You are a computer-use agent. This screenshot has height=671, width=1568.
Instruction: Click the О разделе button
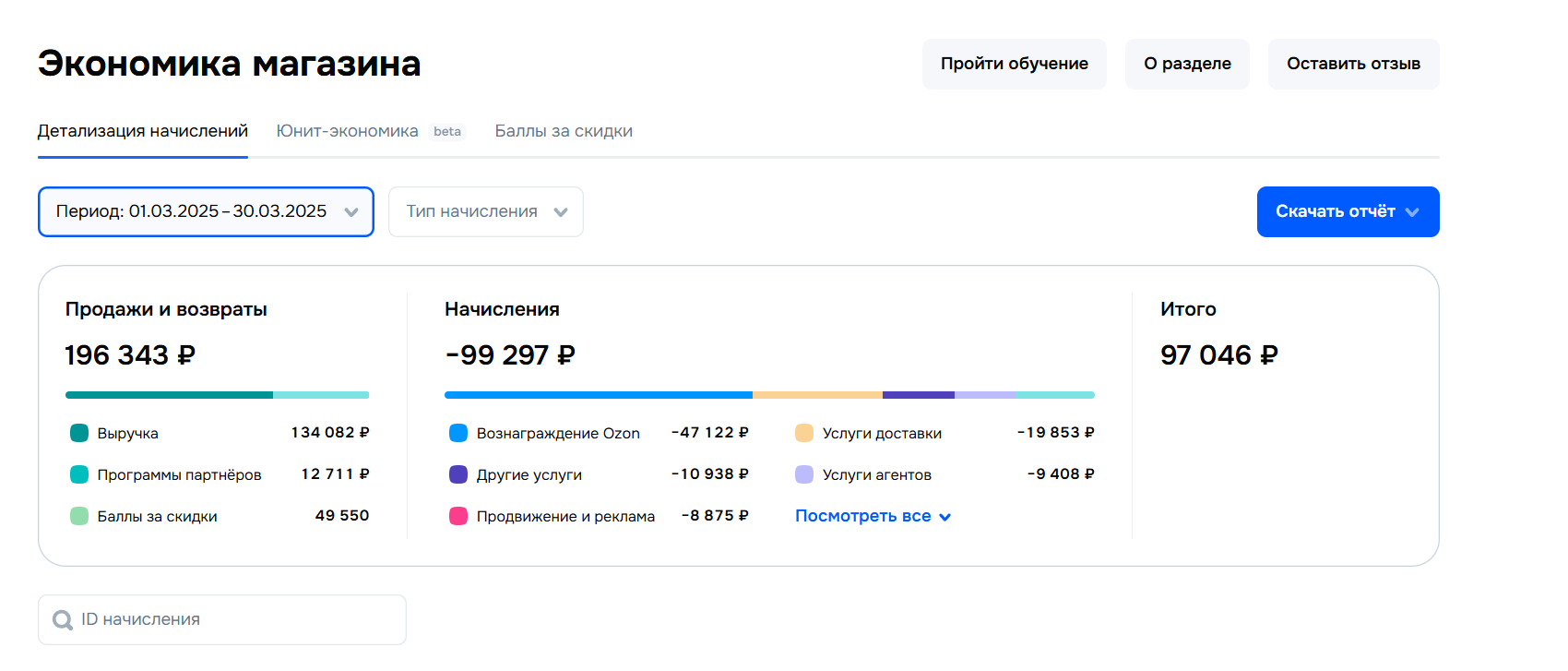click(x=1187, y=64)
